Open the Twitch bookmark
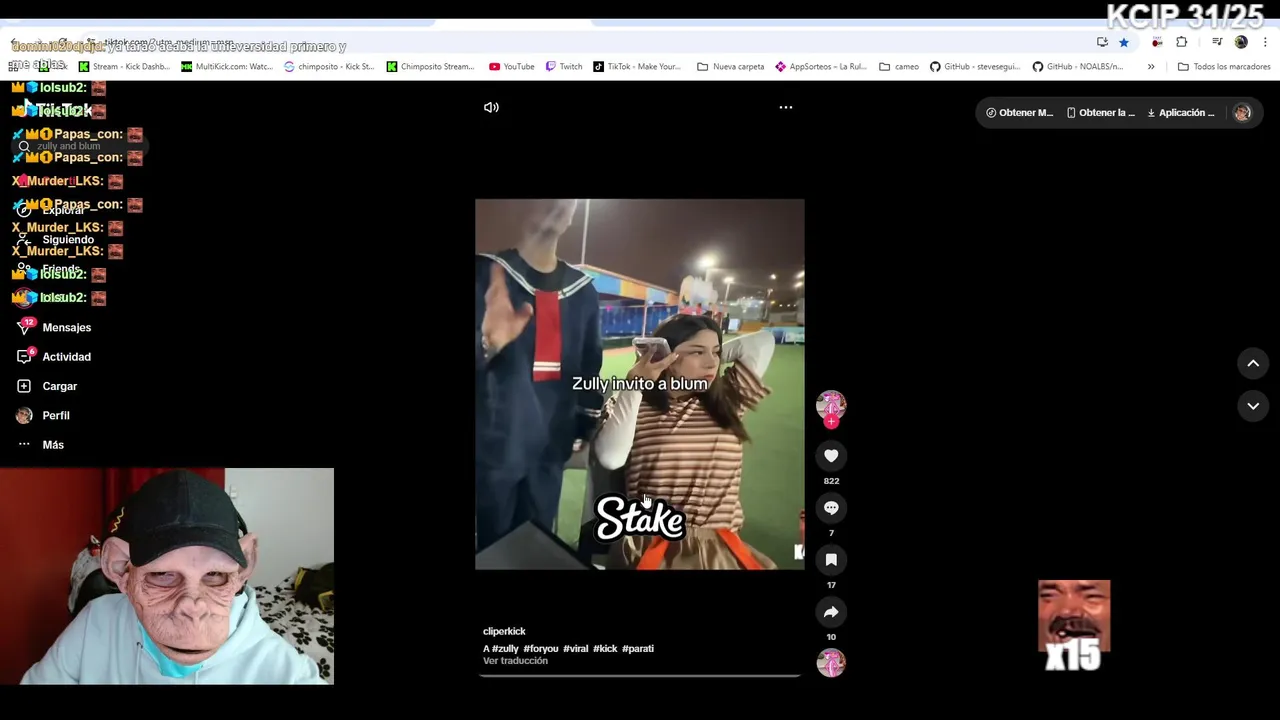The width and height of the screenshot is (1280, 720). point(564,67)
